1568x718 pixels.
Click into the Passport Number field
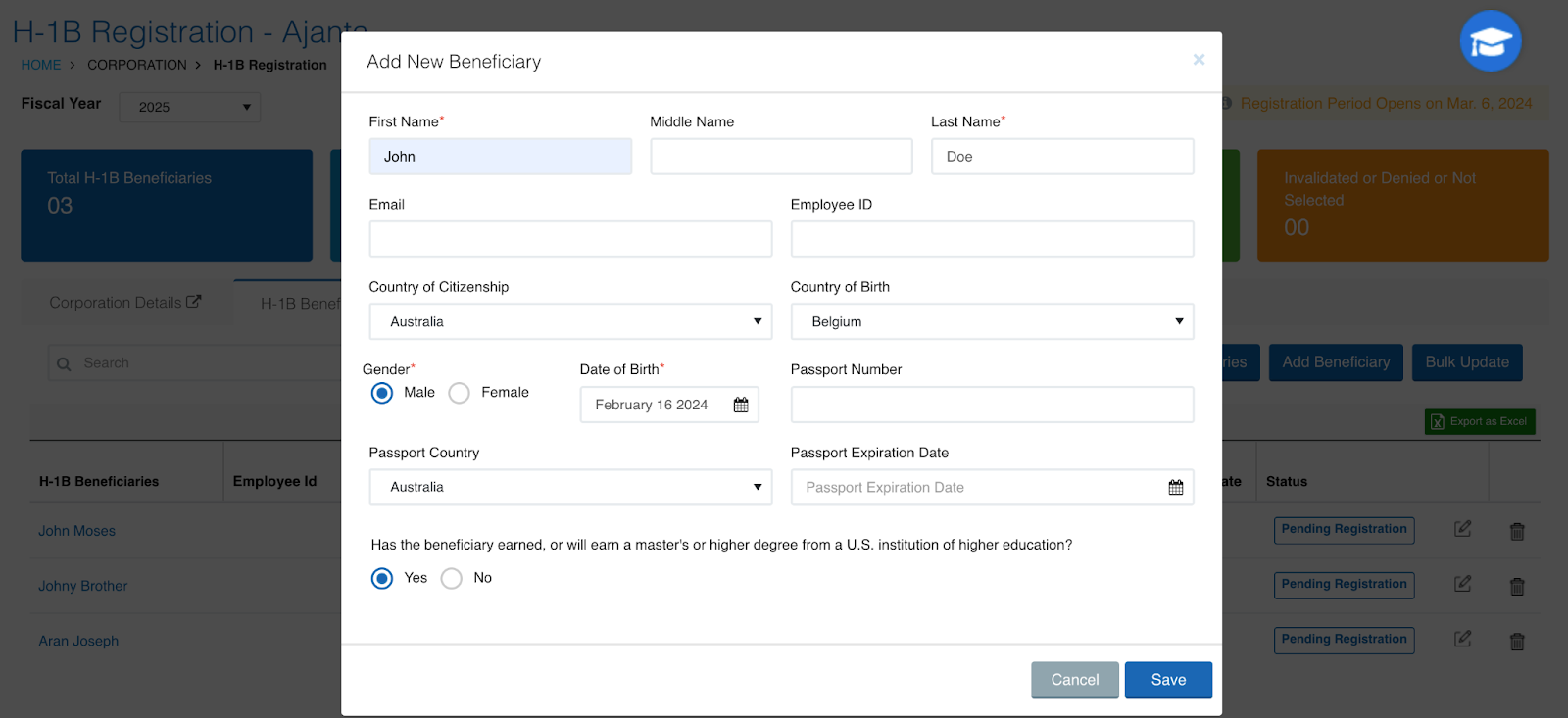tap(992, 405)
